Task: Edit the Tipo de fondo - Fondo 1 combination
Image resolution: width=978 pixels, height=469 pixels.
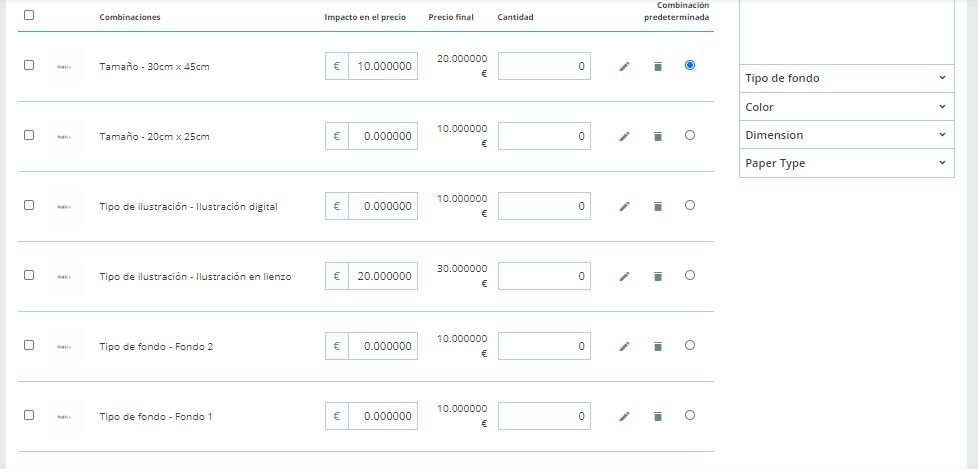Action: (625, 416)
